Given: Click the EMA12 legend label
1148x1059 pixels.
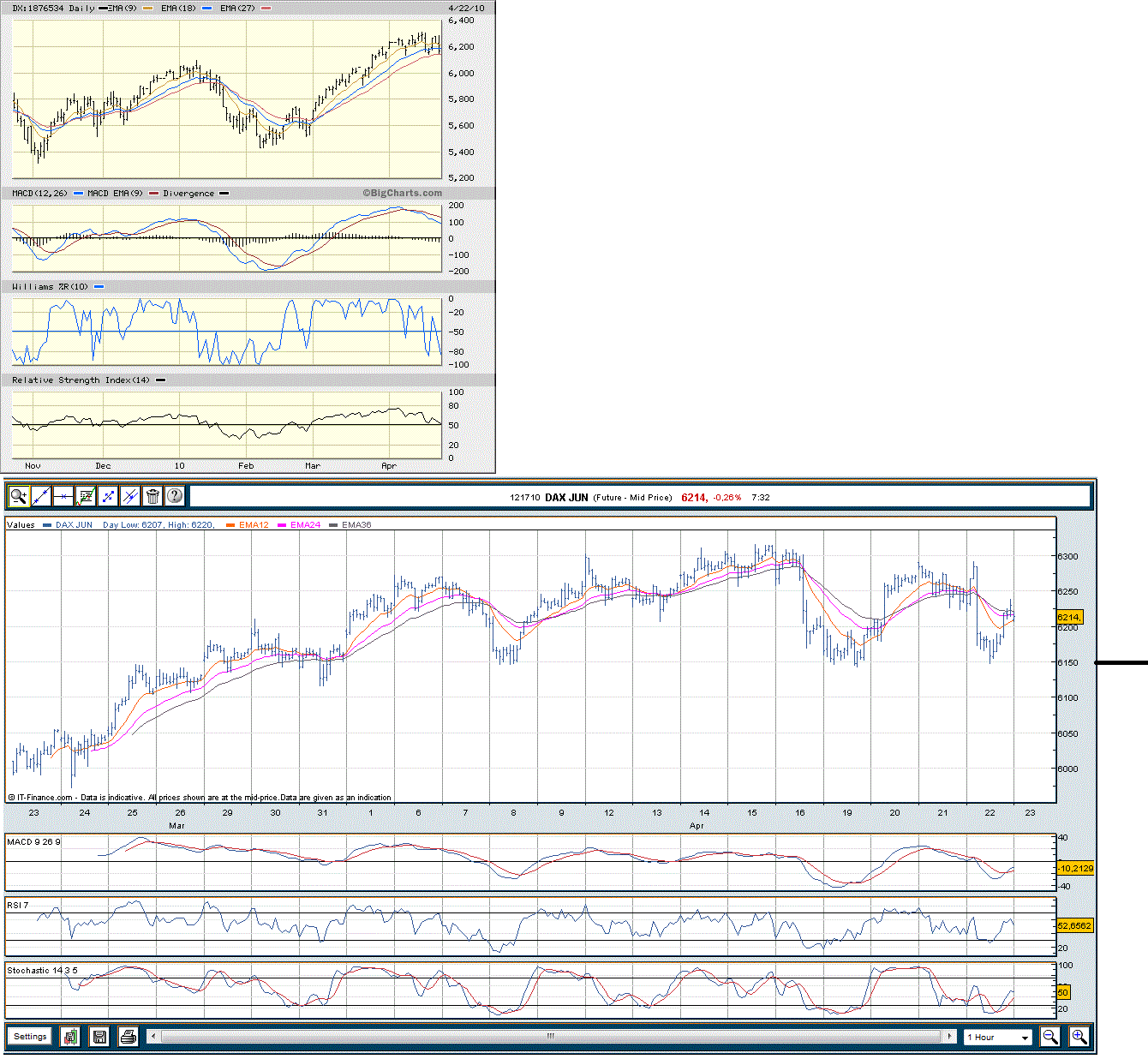Looking at the screenshot, I should click(x=254, y=525).
